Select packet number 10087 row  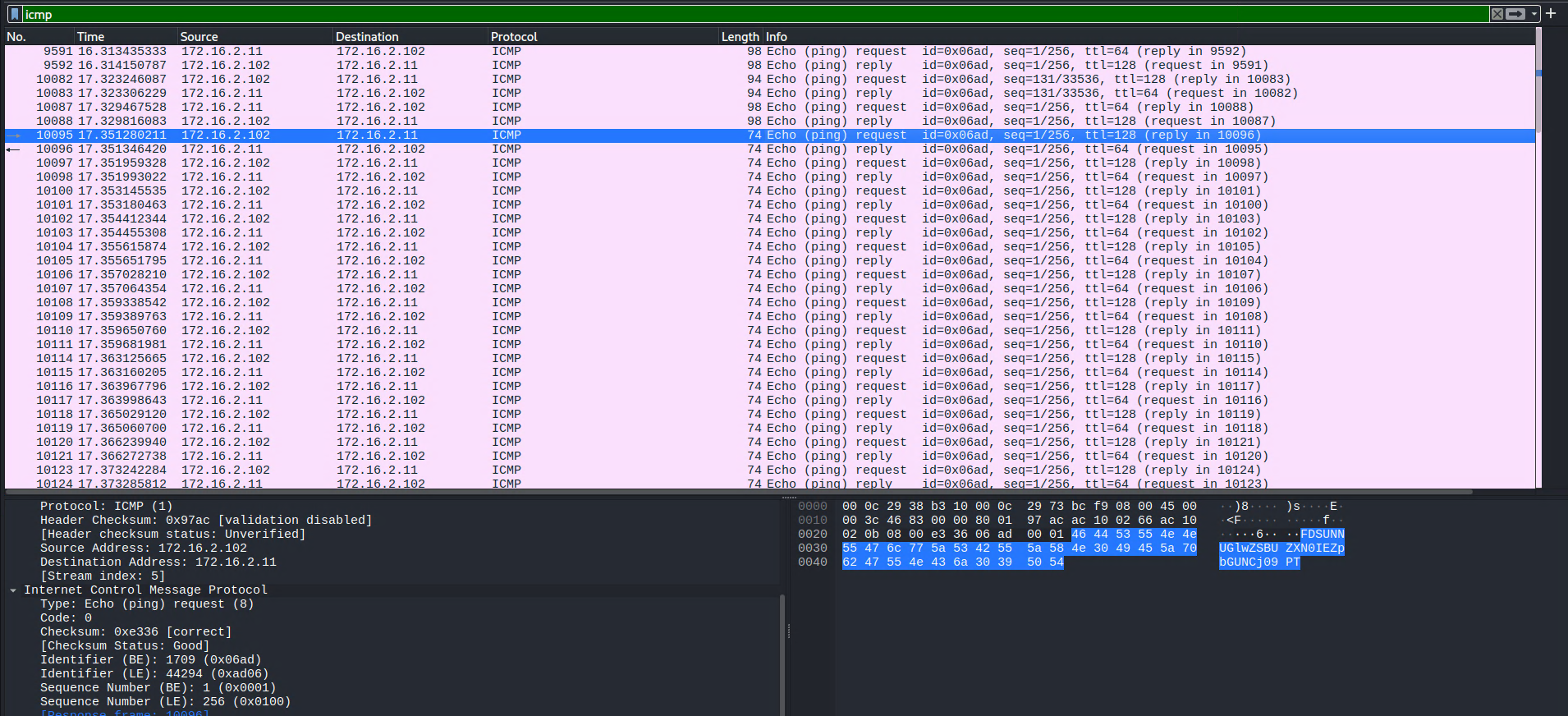pyautogui.click(x=769, y=108)
